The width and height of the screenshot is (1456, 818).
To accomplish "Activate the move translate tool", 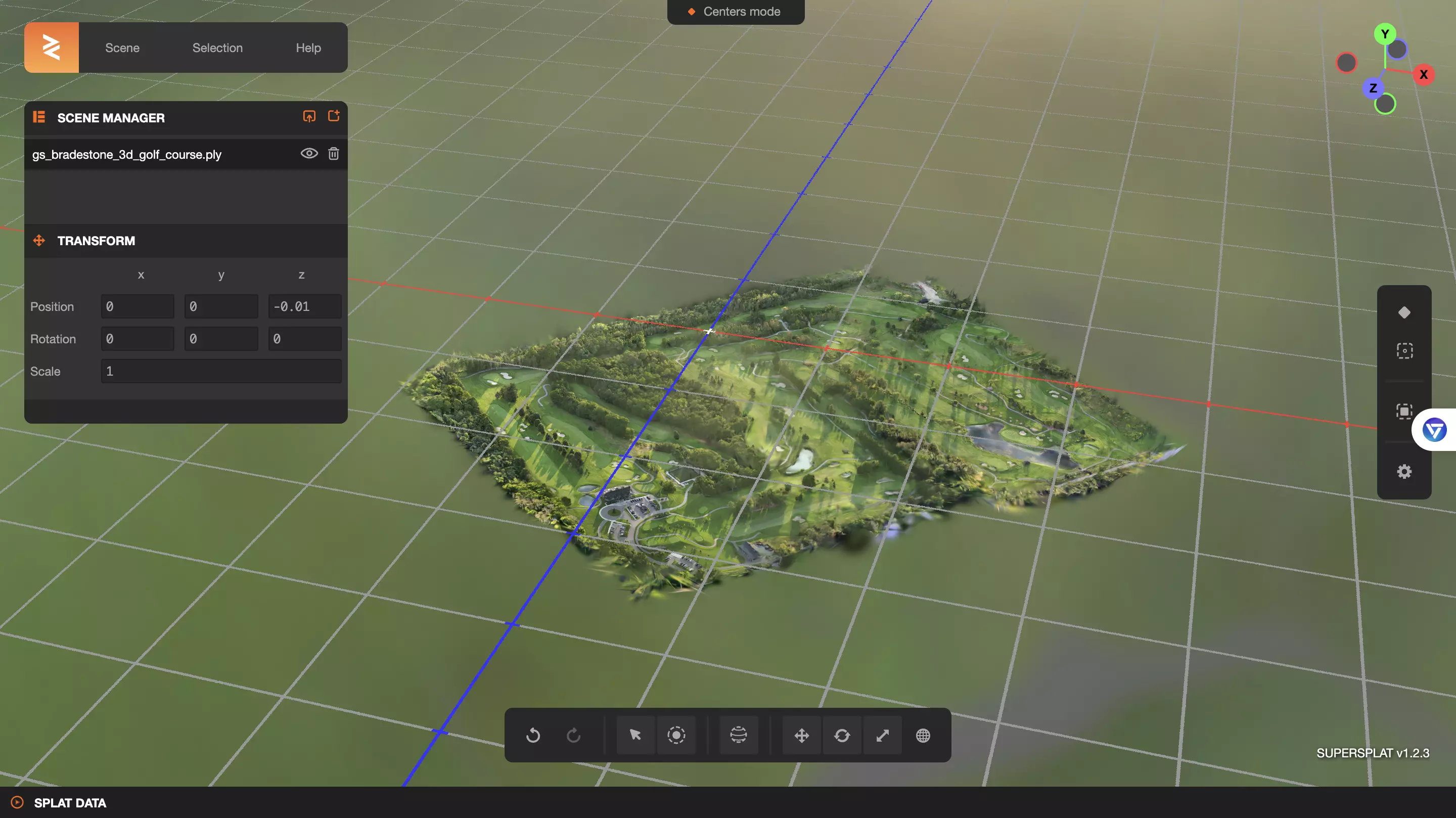I will (801, 735).
